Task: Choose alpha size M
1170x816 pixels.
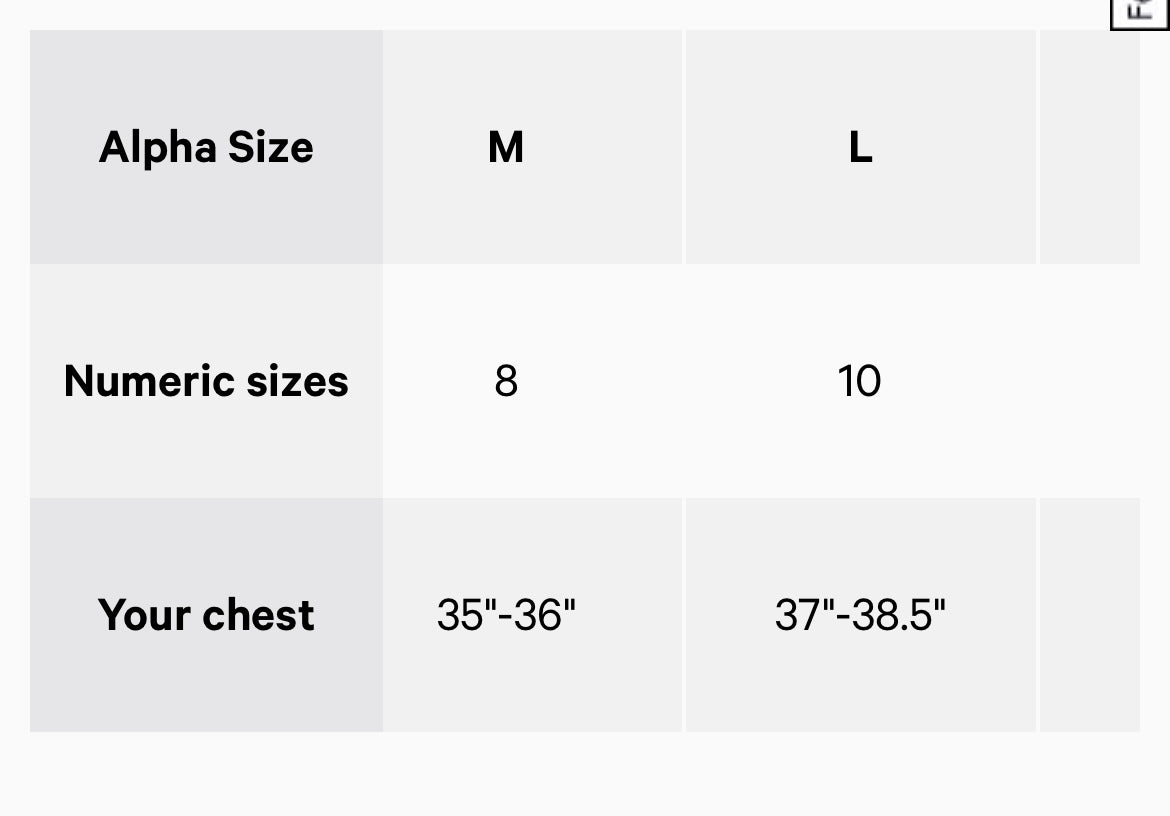Action: pos(506,147)
